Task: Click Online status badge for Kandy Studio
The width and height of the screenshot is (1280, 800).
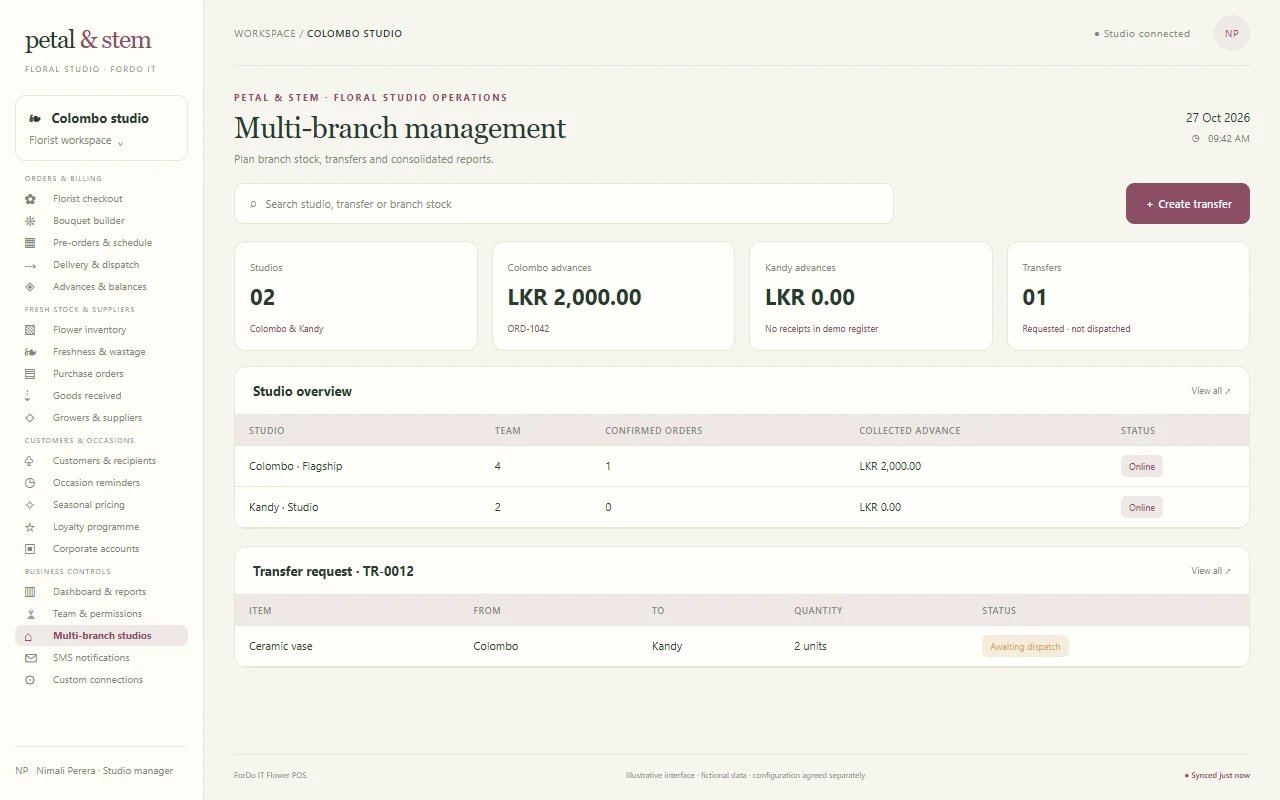Action: point(1142,508)
